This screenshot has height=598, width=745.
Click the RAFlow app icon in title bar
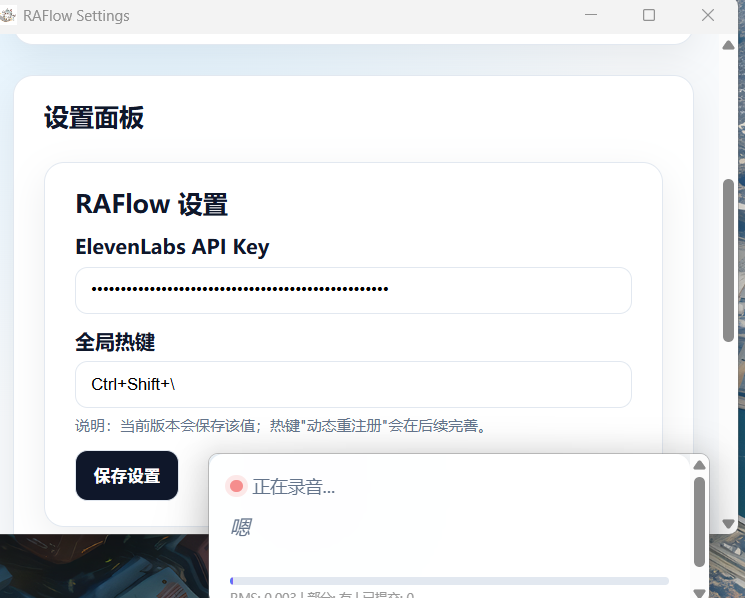[x=8, y=15]
